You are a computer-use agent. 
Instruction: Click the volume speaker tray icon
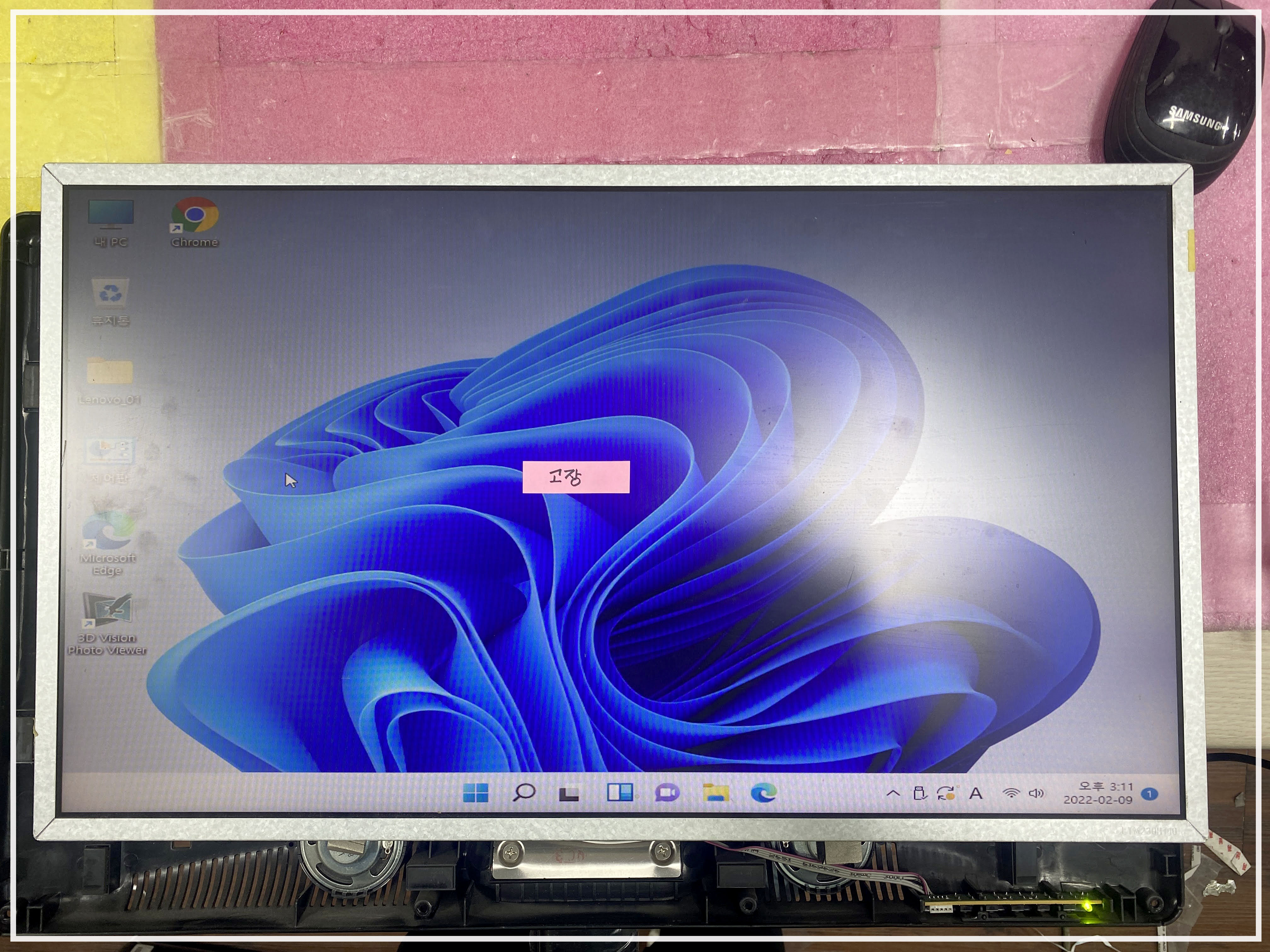1036,793
